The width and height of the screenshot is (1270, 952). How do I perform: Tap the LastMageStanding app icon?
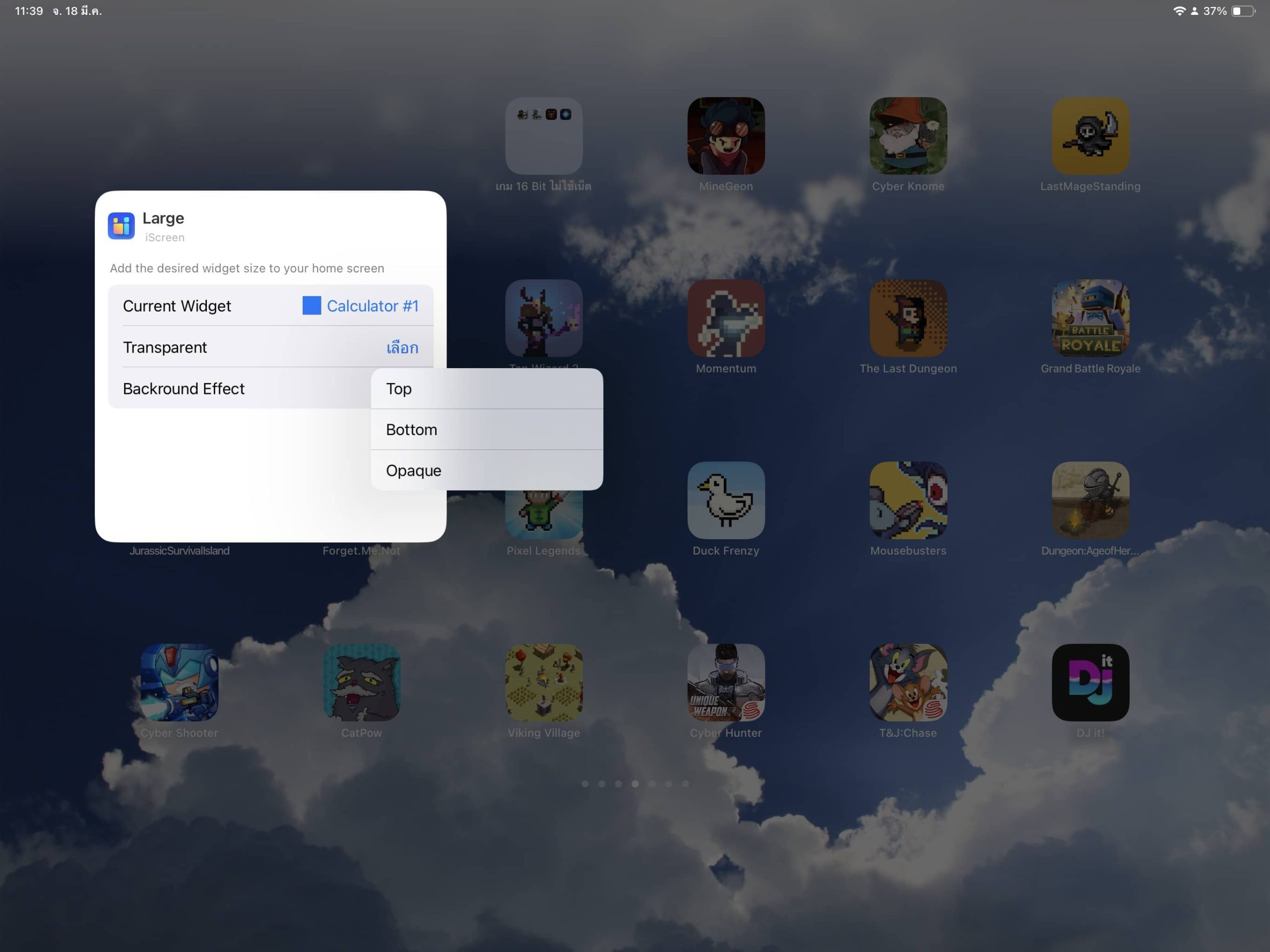click(1090, 135)
